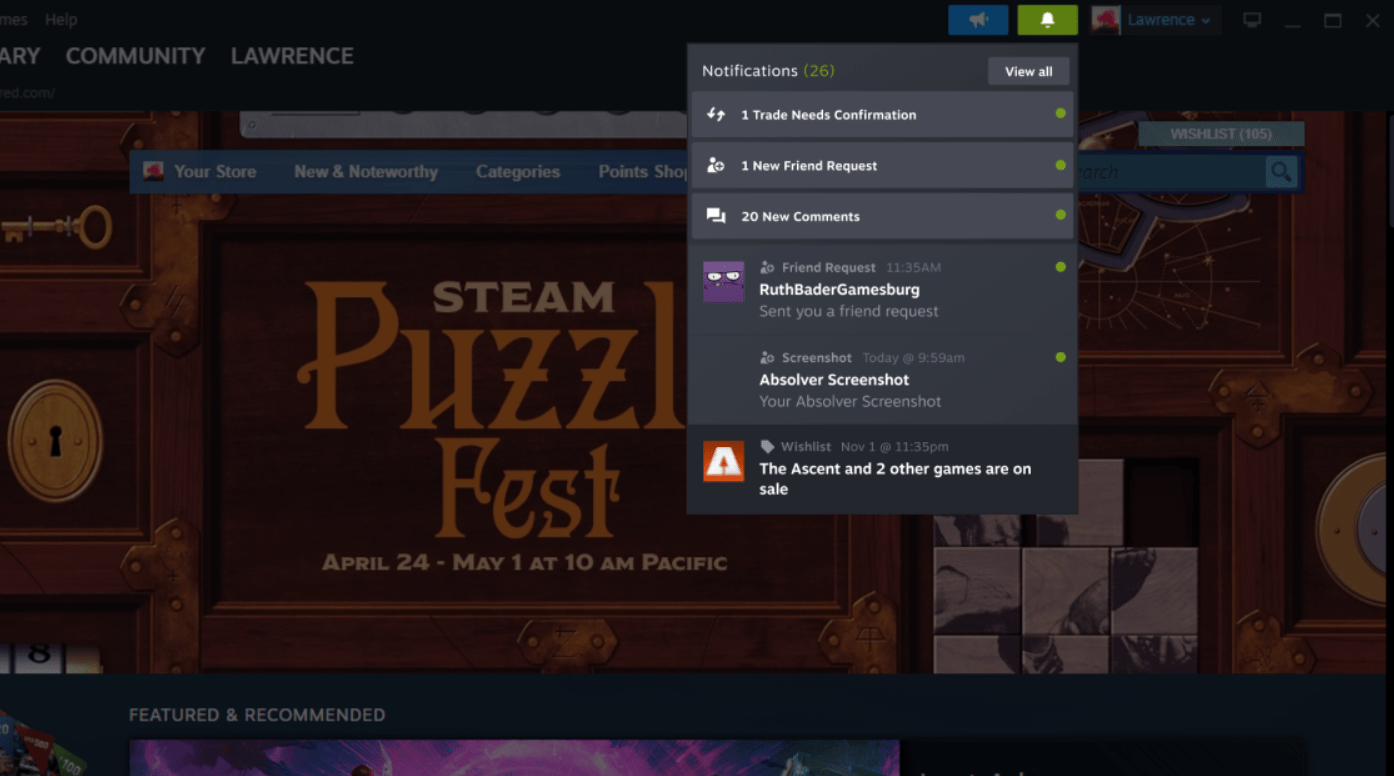This screenshot has height=776, width=1394.
Task: Click View all notifications
Action: pos(1028,71)
